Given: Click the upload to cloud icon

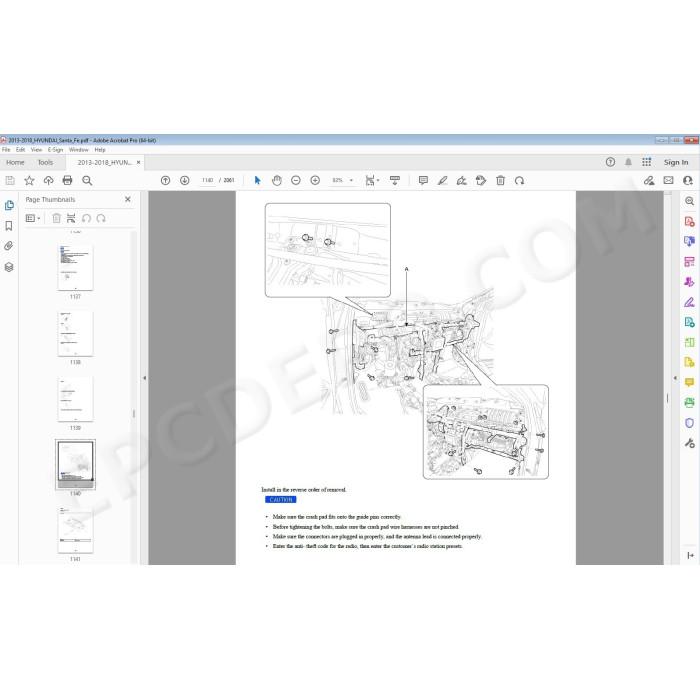Looking at the screenshot, I should [x=48, y=180].
